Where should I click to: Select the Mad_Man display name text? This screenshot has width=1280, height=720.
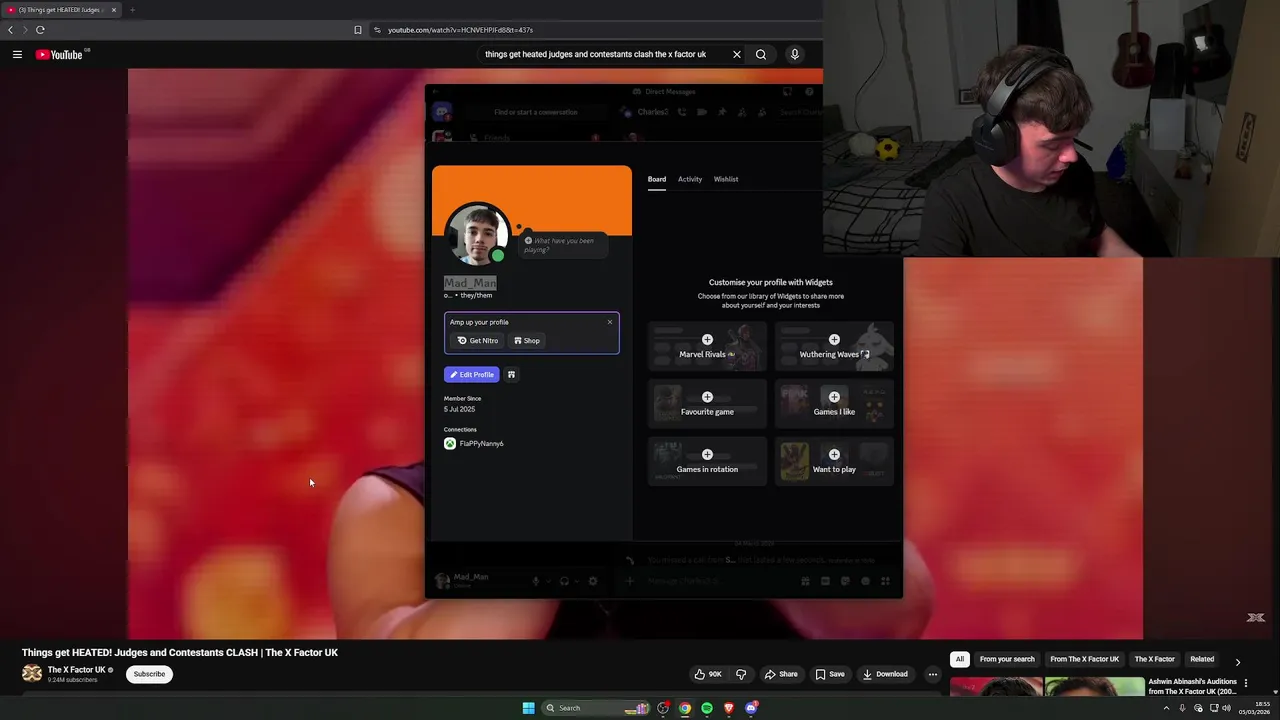pos(470,283)
